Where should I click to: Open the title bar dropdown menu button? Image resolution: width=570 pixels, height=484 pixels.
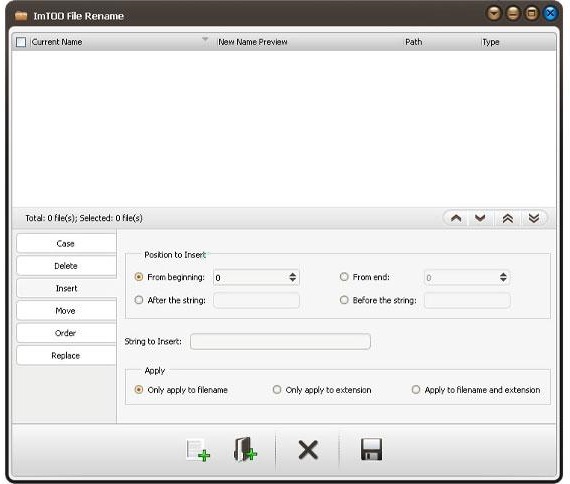(494, 13)
